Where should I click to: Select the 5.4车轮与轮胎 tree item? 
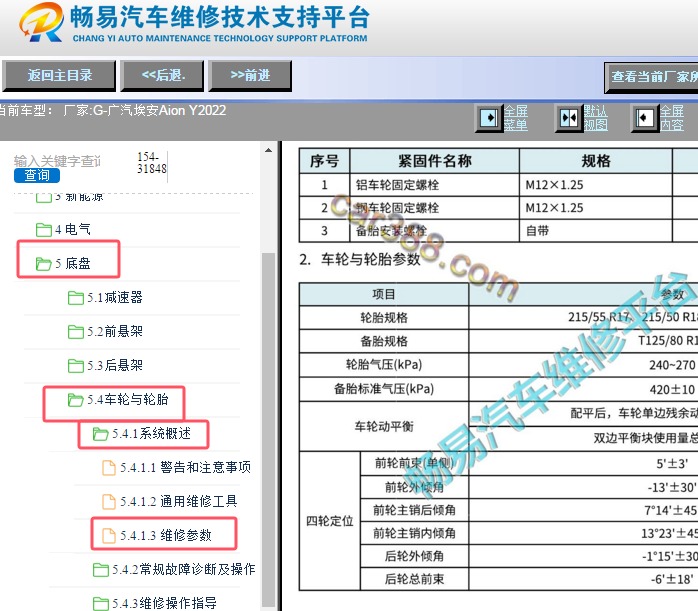(128, 399)
